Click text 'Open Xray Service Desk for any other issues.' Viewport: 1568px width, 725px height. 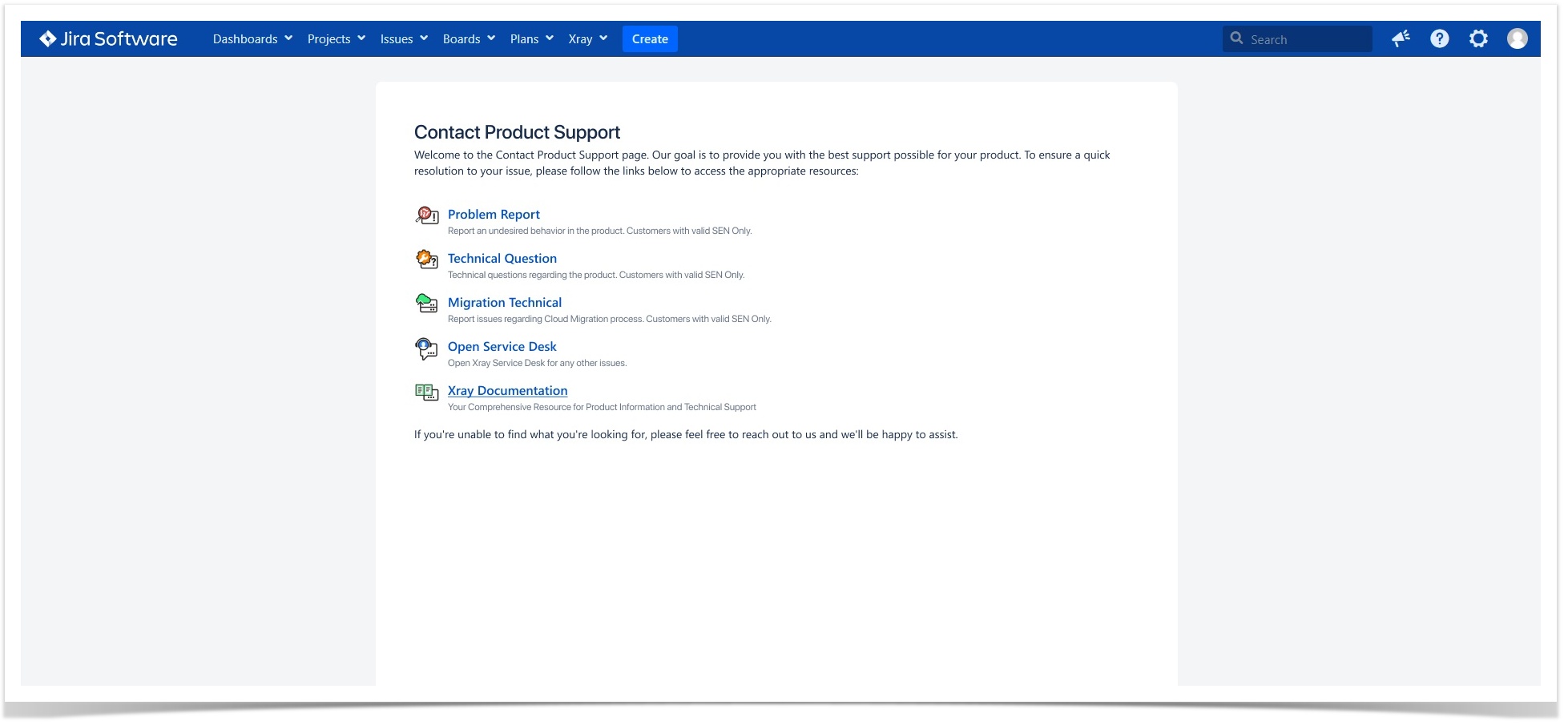click(x=538, y=363)
